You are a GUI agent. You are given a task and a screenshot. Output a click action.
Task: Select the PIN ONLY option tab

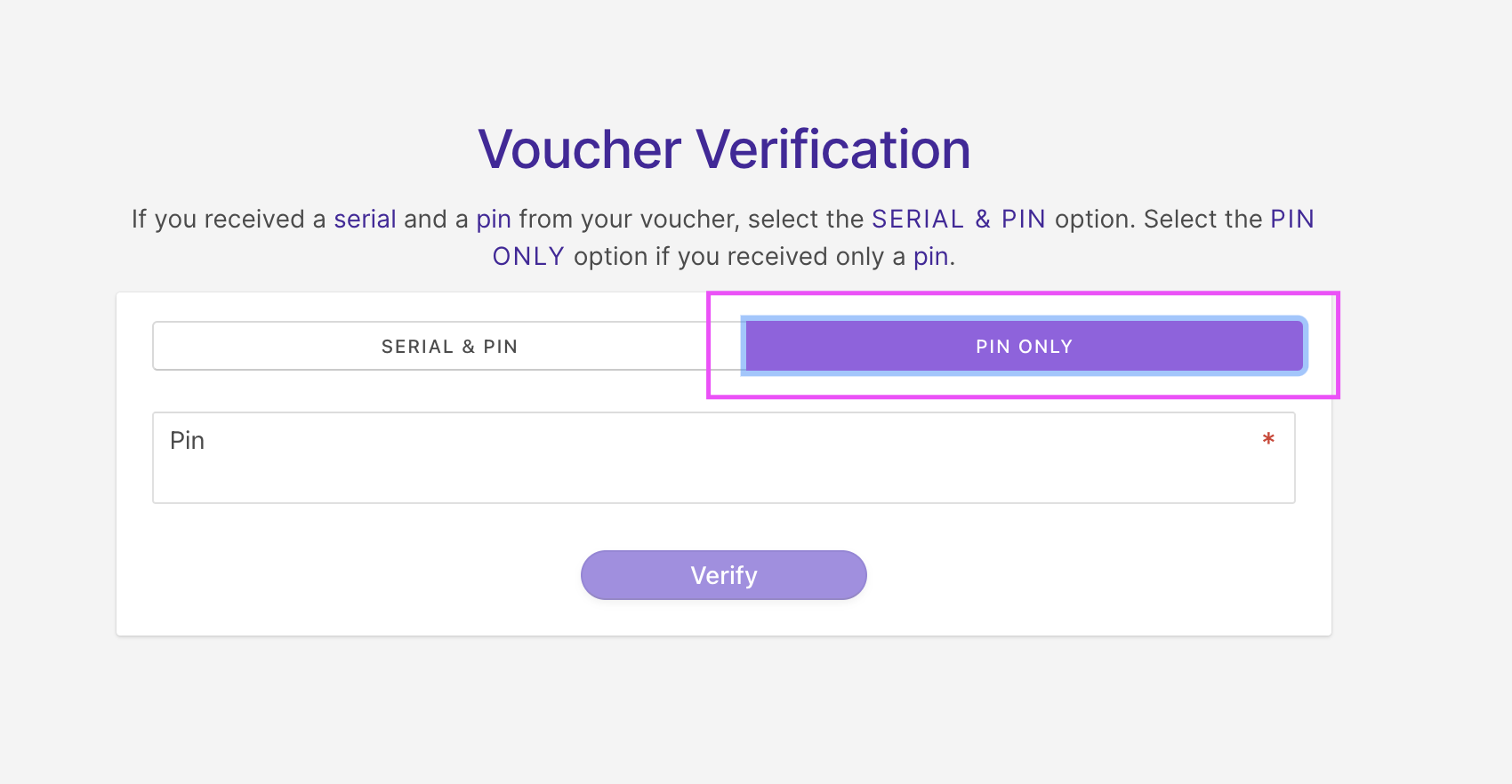tap(1024, 347)
